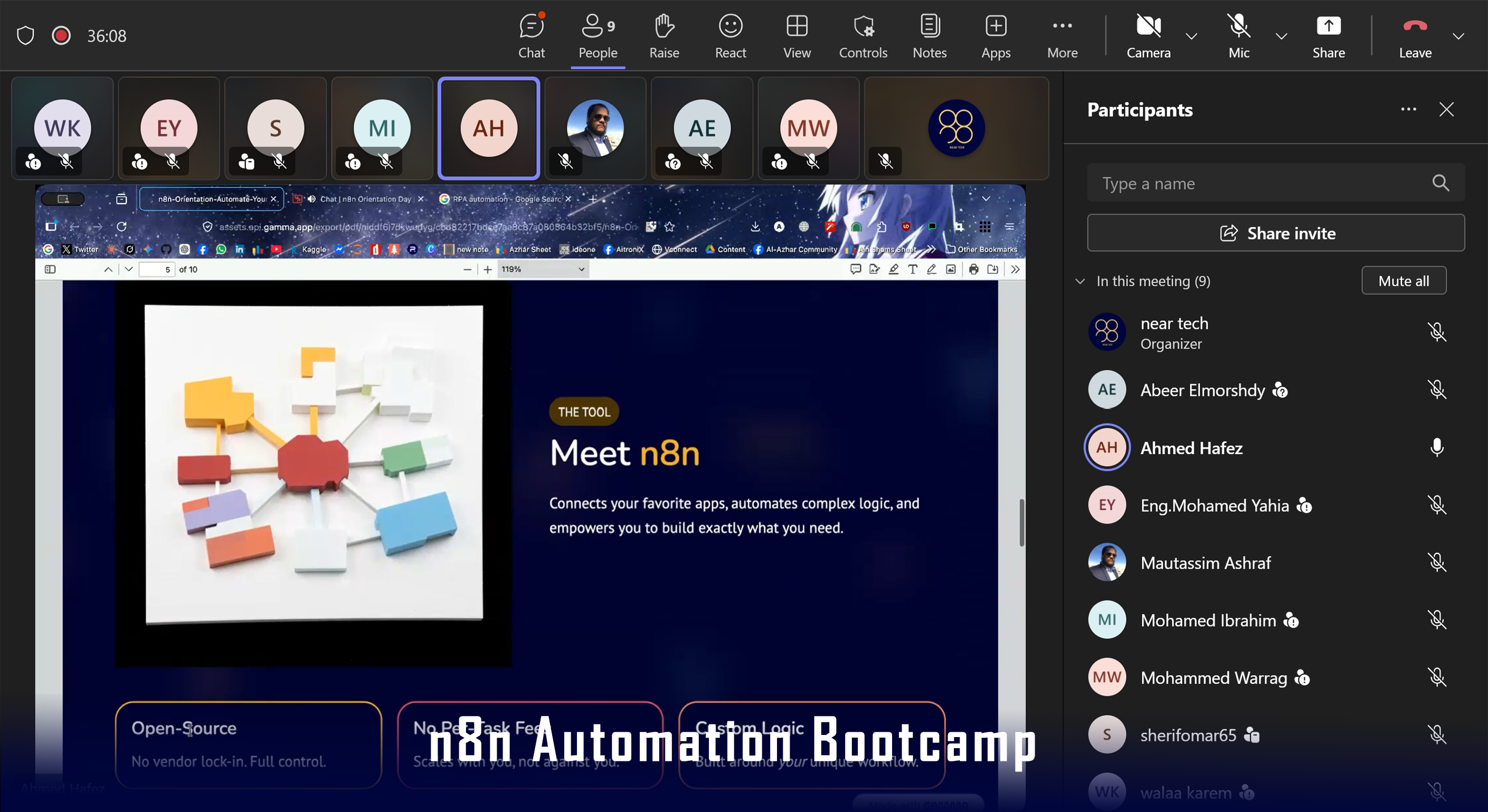Leave the meeting

pos(1415,36)
